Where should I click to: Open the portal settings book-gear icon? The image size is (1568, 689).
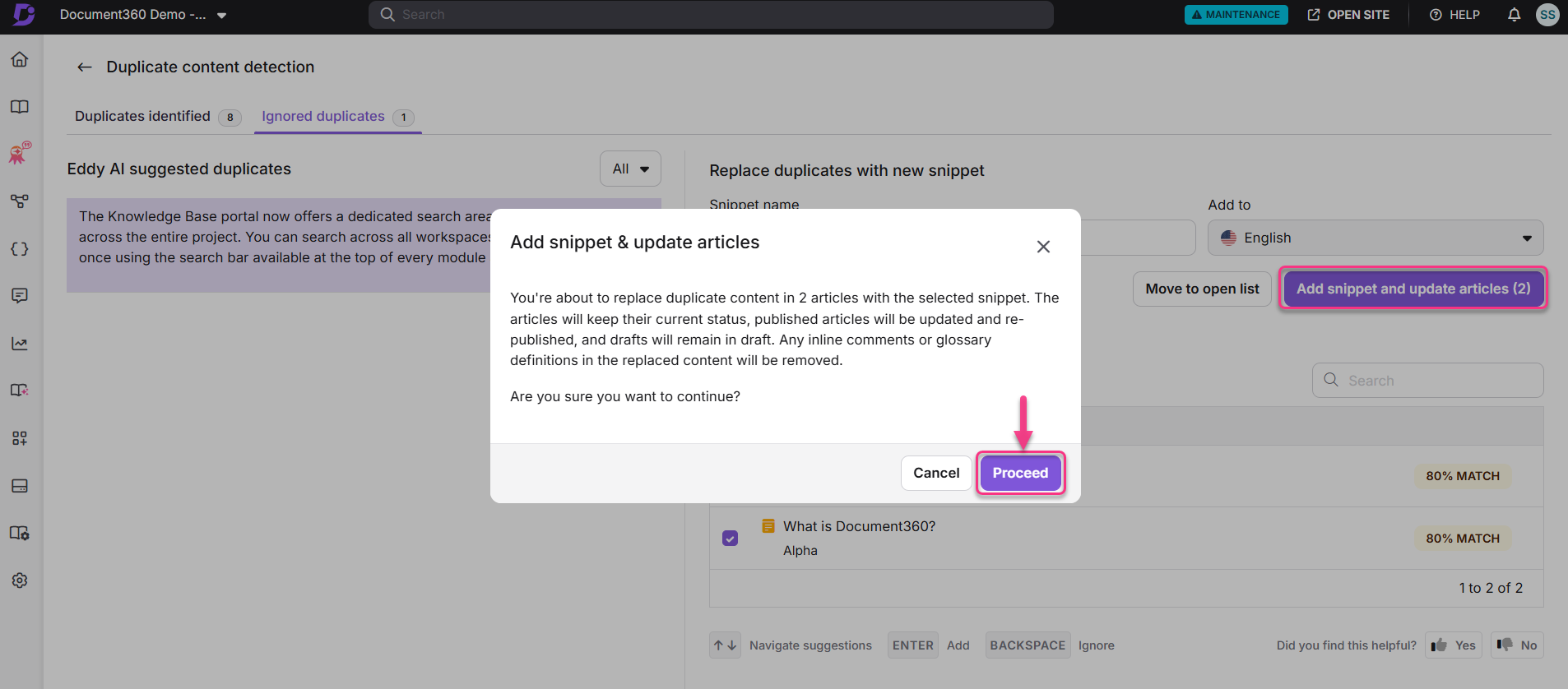tap(20, 533)
